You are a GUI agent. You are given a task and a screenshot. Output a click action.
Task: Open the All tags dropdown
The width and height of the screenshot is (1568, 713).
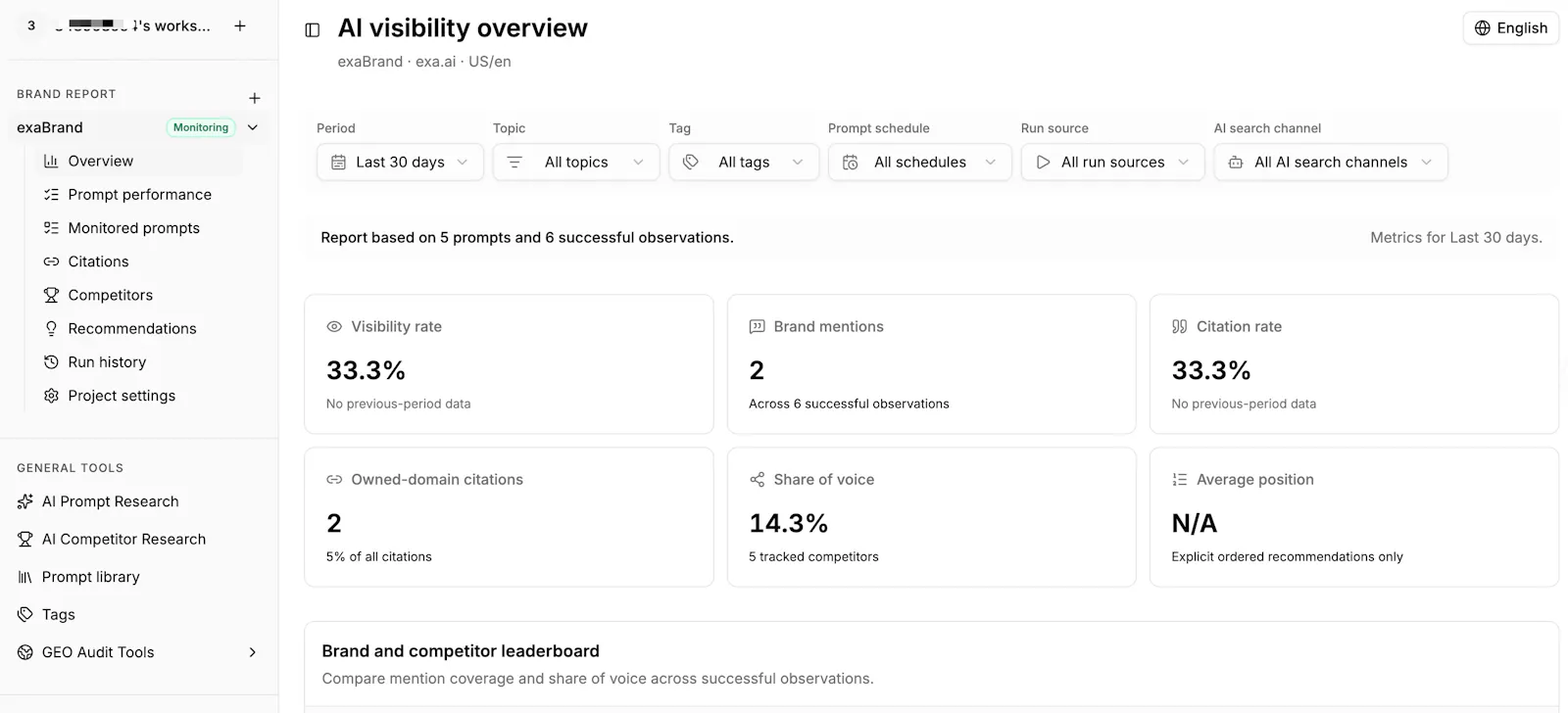click(744, 163)
